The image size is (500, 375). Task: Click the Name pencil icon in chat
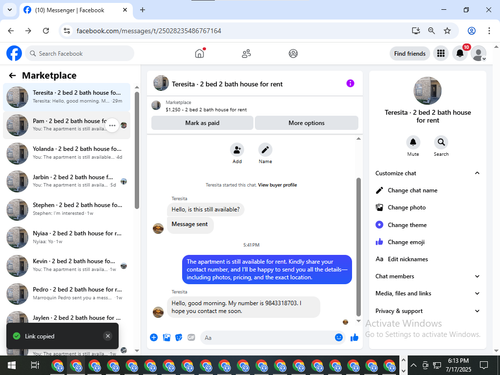coord(265,150)
